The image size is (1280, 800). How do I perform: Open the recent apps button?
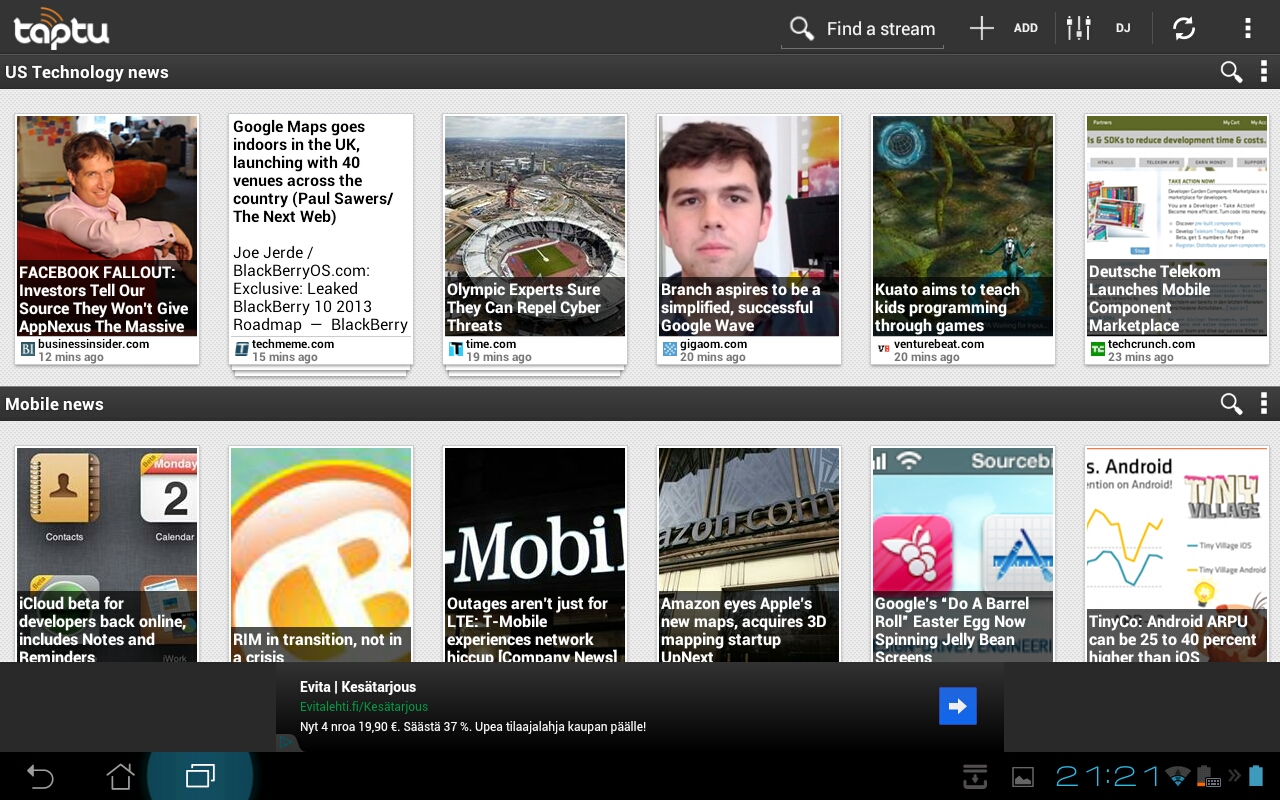pyautogui.click(x=200, y=776)
